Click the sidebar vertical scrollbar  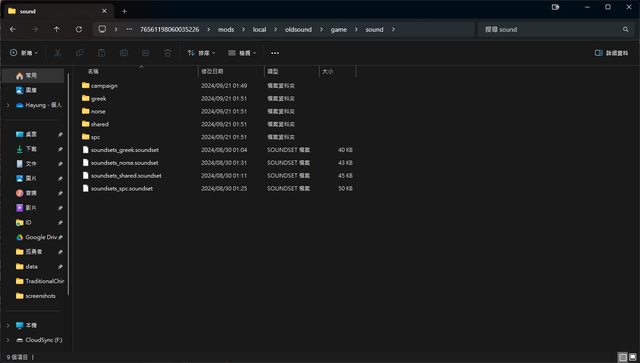pyautogui.click(x=68, y=184)
